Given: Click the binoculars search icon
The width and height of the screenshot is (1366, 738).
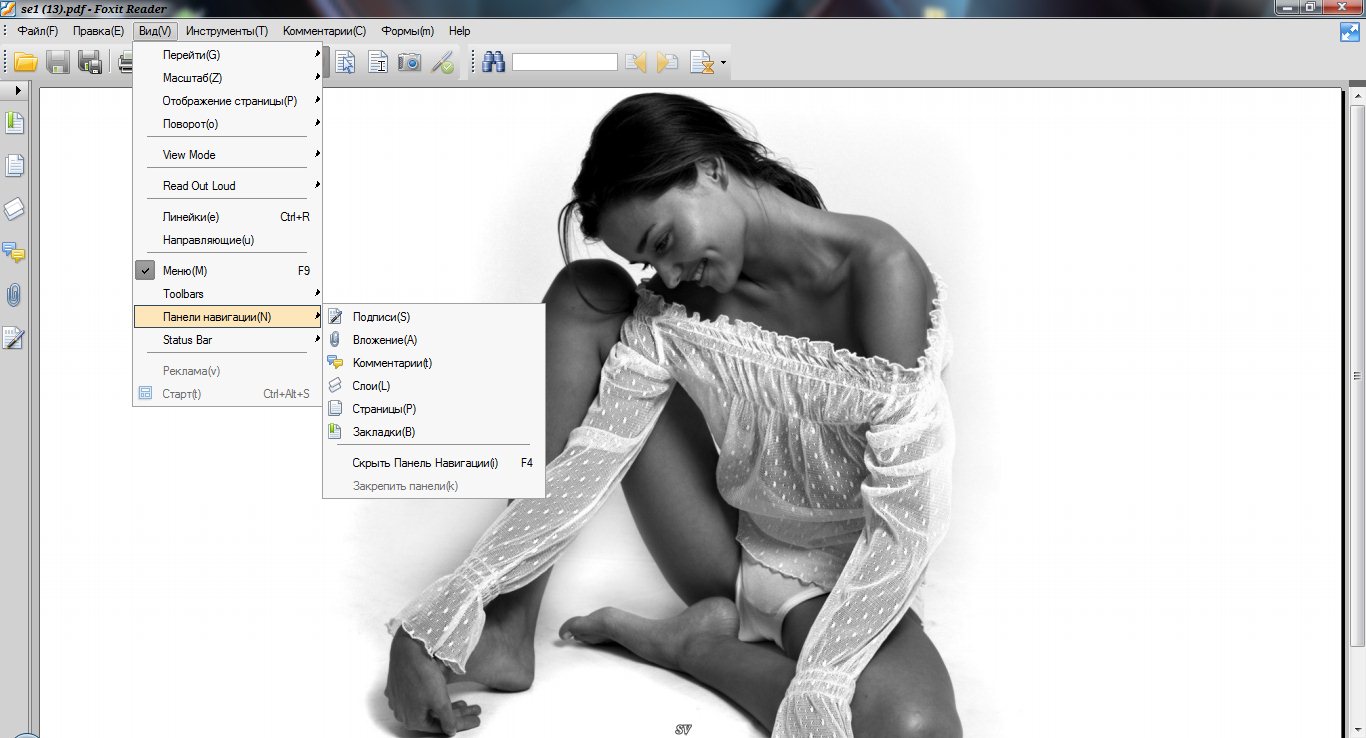Looking at the screenshot, I should (x=493, y=62).
